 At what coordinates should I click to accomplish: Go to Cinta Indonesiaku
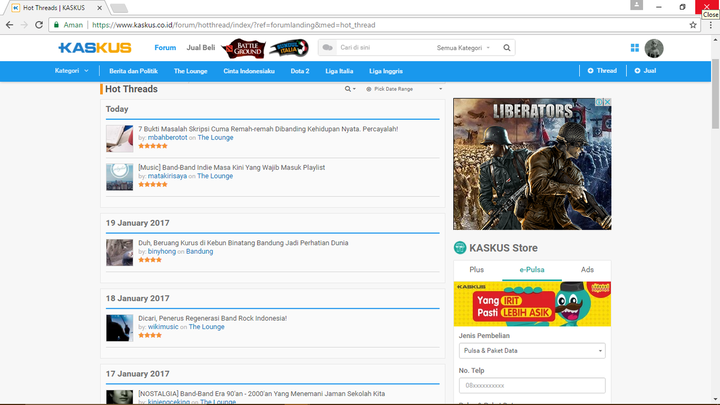click(249, 71)
